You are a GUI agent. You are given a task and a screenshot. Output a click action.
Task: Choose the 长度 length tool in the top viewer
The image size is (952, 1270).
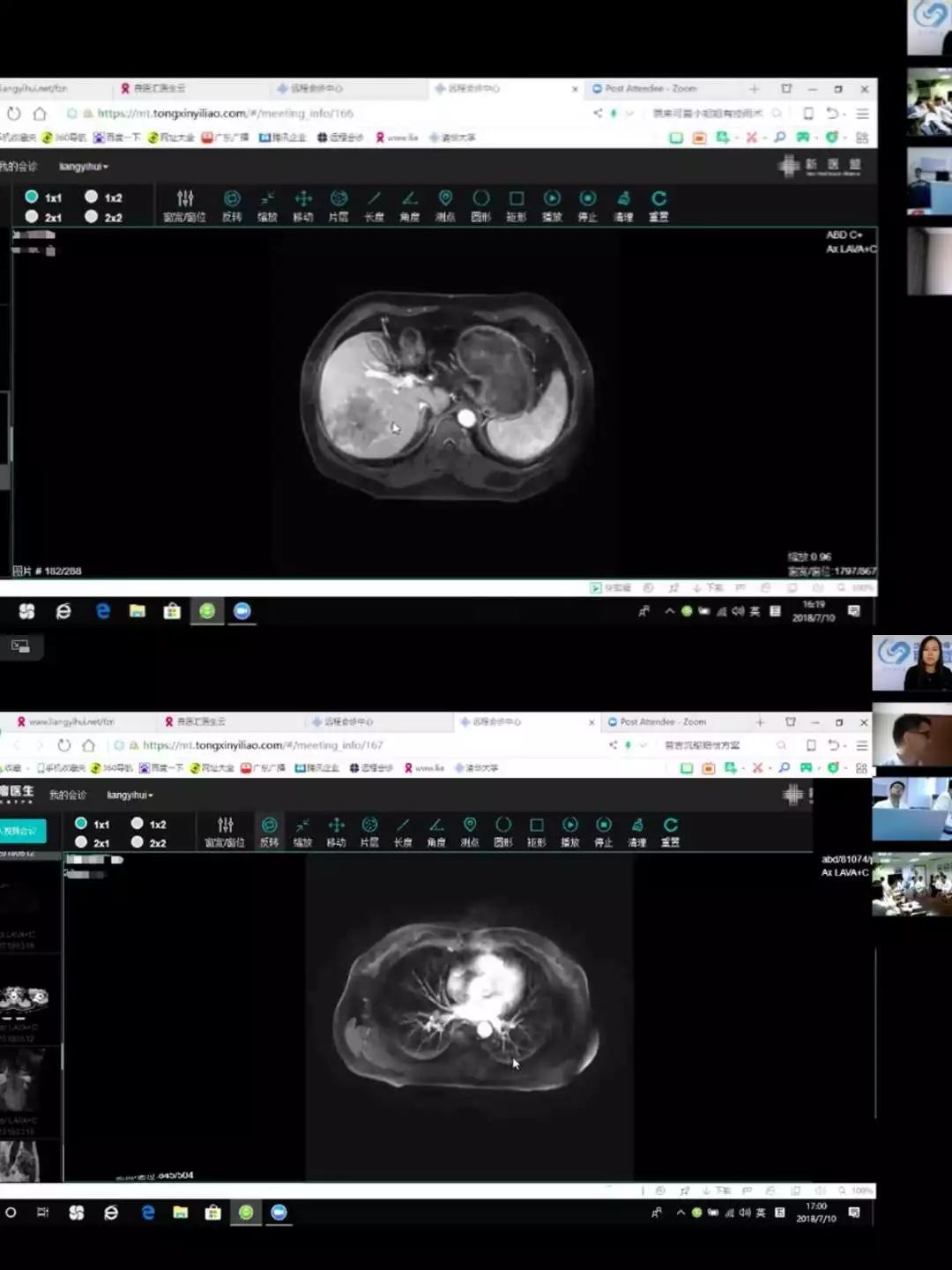[374, 205]
